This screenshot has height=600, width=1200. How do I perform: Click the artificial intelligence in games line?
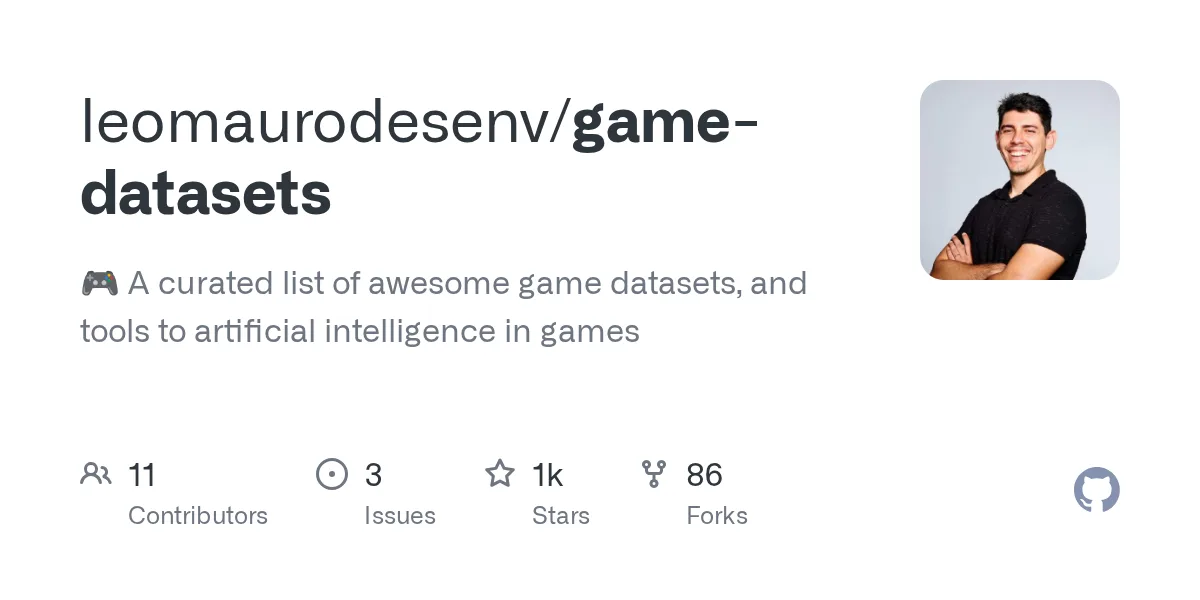360,331
